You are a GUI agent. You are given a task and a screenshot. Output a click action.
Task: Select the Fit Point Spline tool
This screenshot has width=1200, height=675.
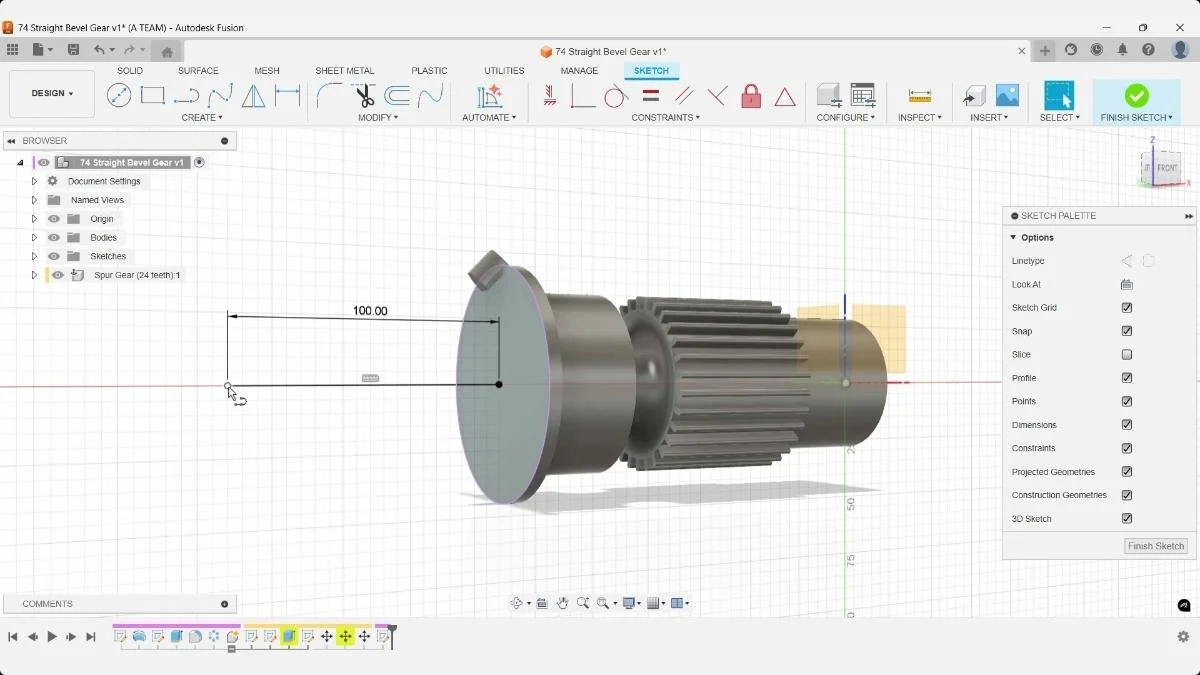coord(220,96)
